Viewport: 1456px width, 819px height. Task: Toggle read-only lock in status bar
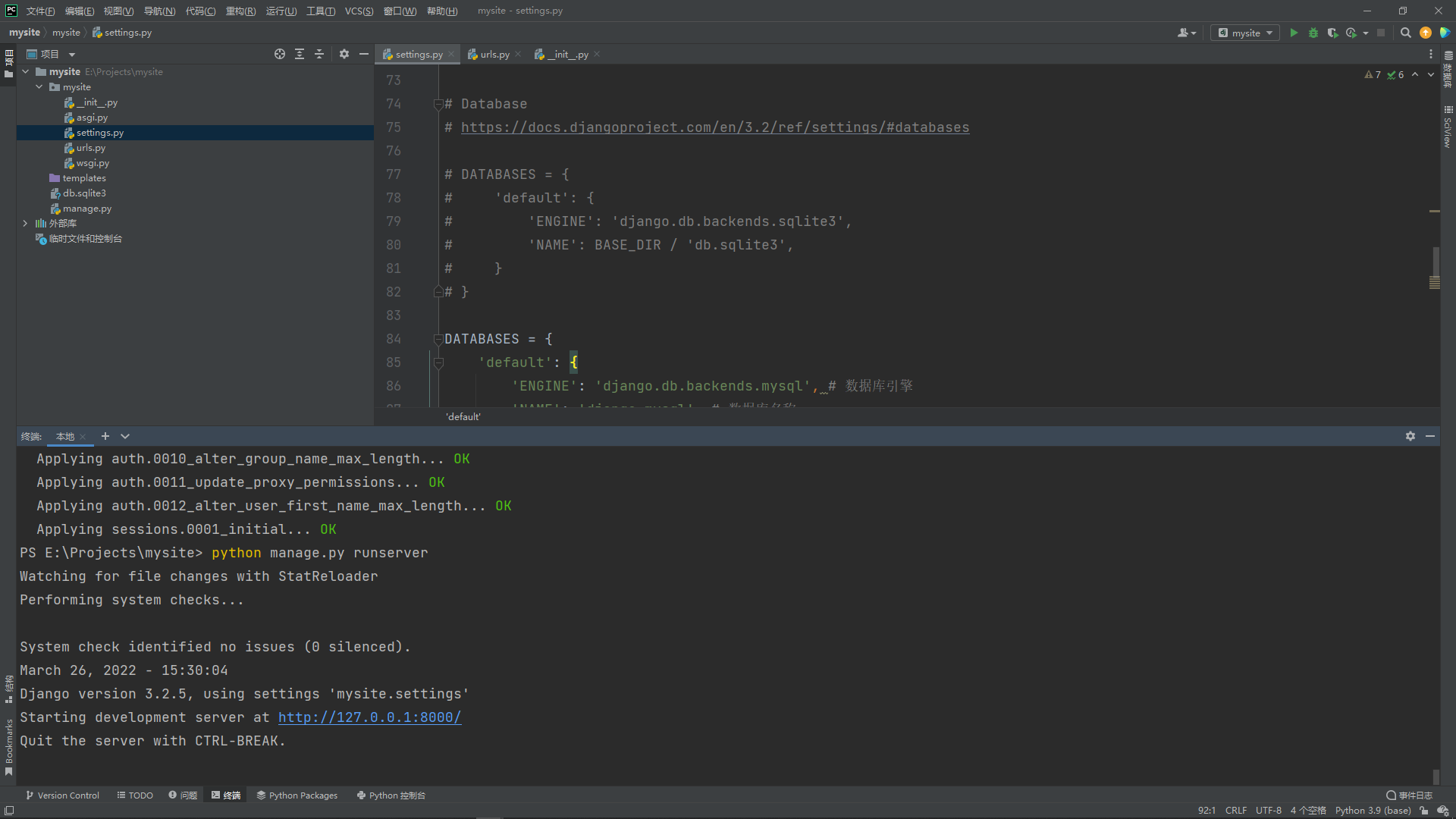(x=1424, y=811)
